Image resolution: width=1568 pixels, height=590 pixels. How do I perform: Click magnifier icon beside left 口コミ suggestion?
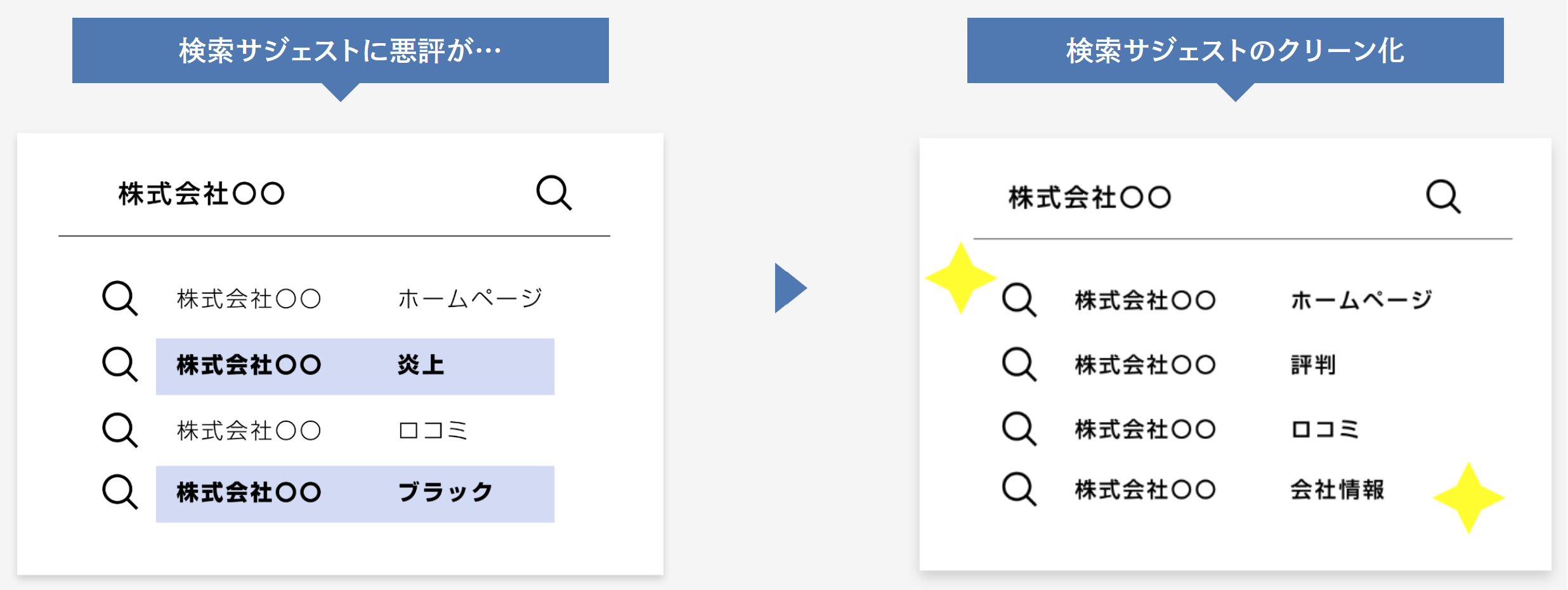coord(120,430)
